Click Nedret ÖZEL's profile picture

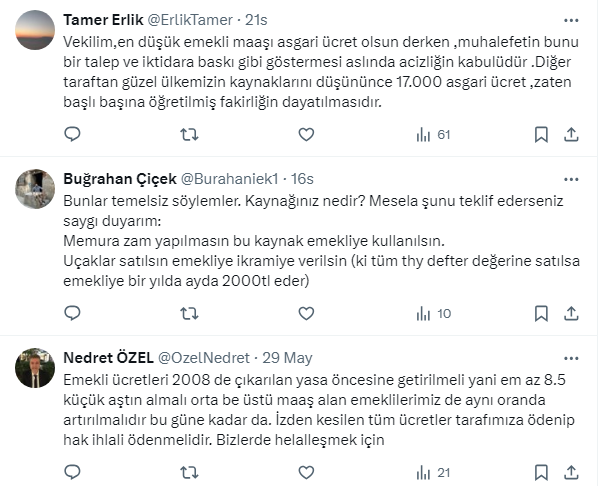click(x=35, y=368)
